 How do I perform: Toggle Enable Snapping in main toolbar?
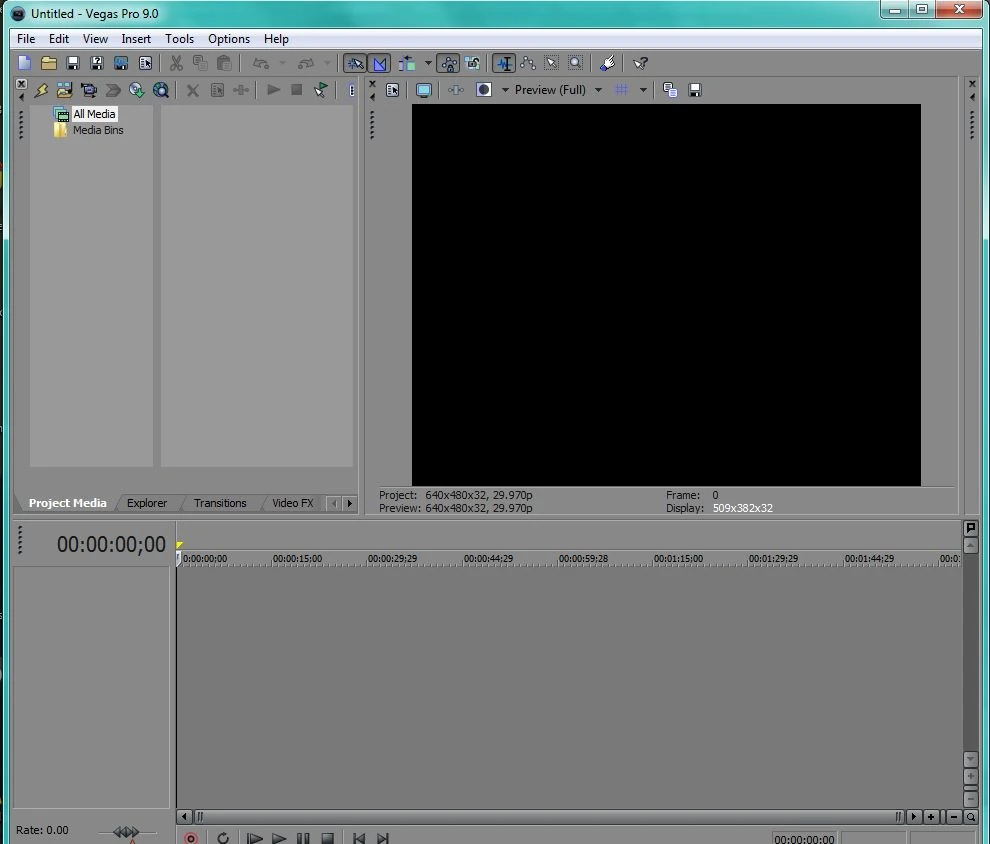coord(355,63)
